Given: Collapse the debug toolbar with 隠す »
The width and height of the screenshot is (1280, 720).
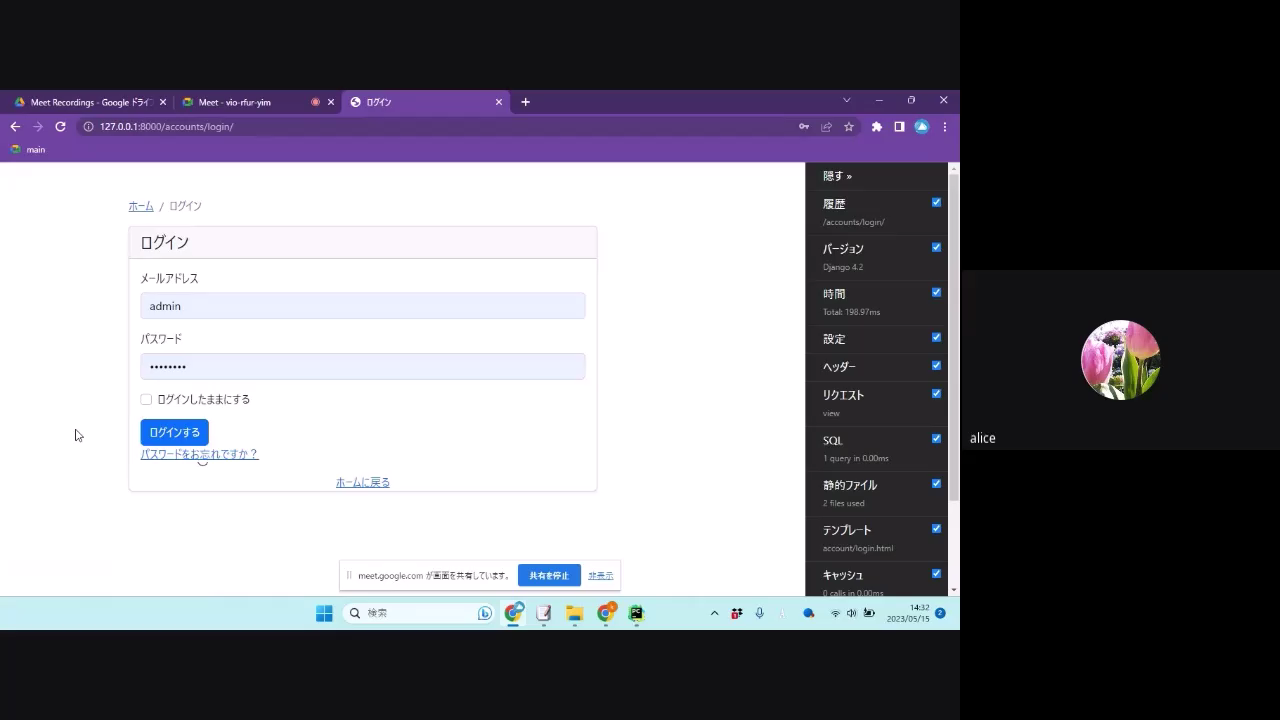Looking at the screenshot, I should pos(837,176).
